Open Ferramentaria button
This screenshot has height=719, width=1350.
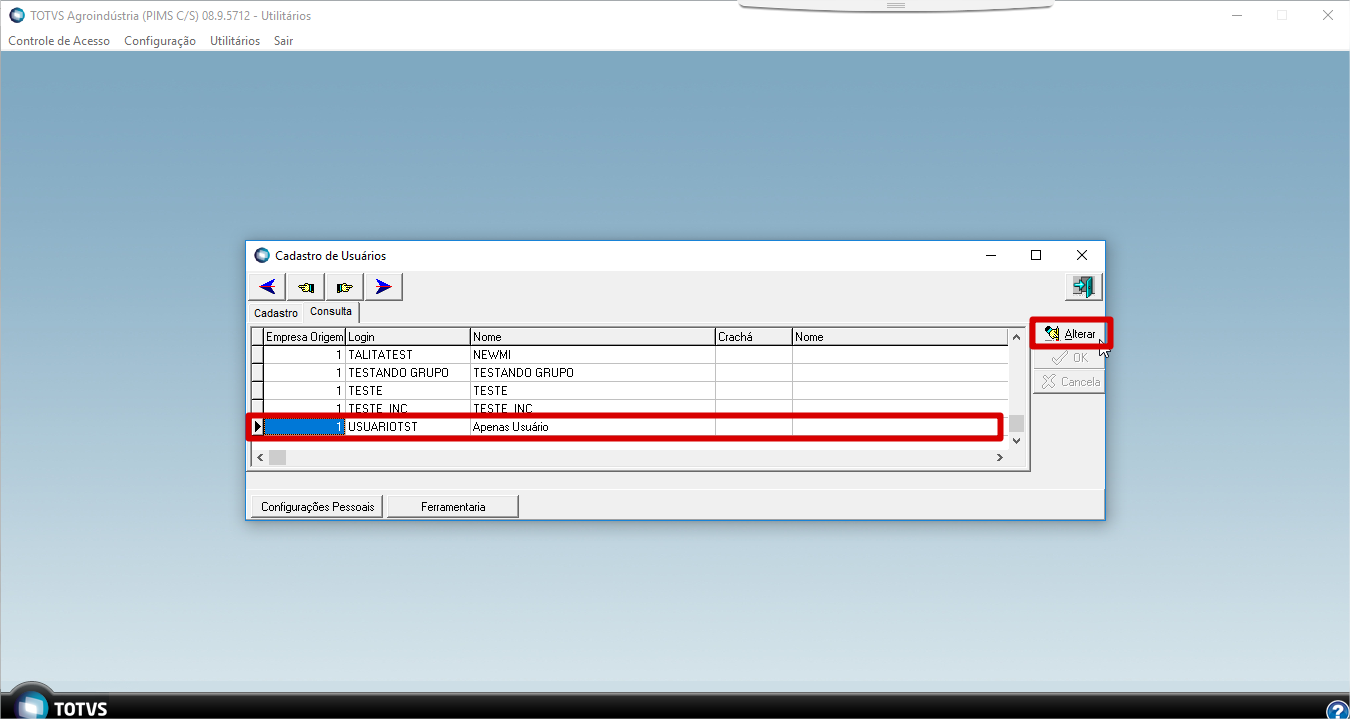453,507
